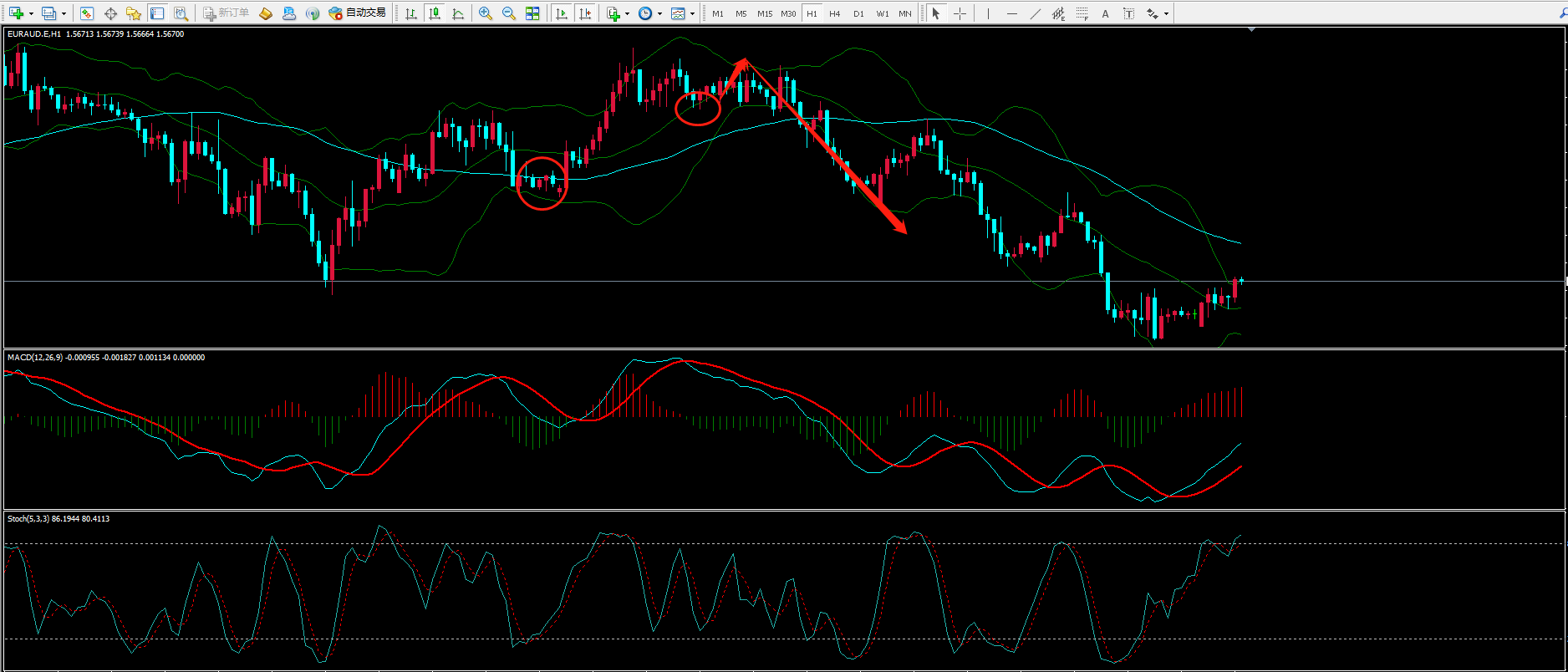Pick the trendline drawing tool

coord(1035,13)
